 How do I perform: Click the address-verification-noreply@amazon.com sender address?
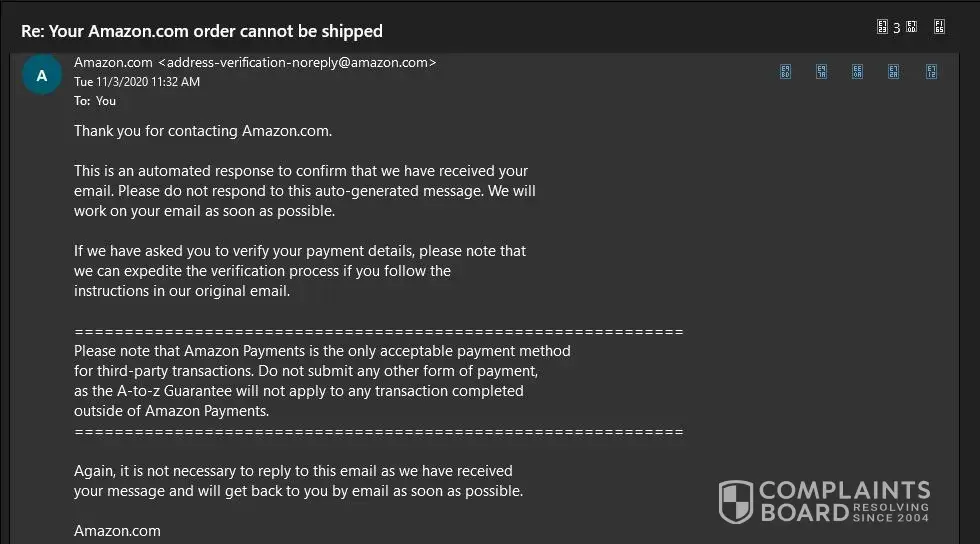[x=297, y=62]
